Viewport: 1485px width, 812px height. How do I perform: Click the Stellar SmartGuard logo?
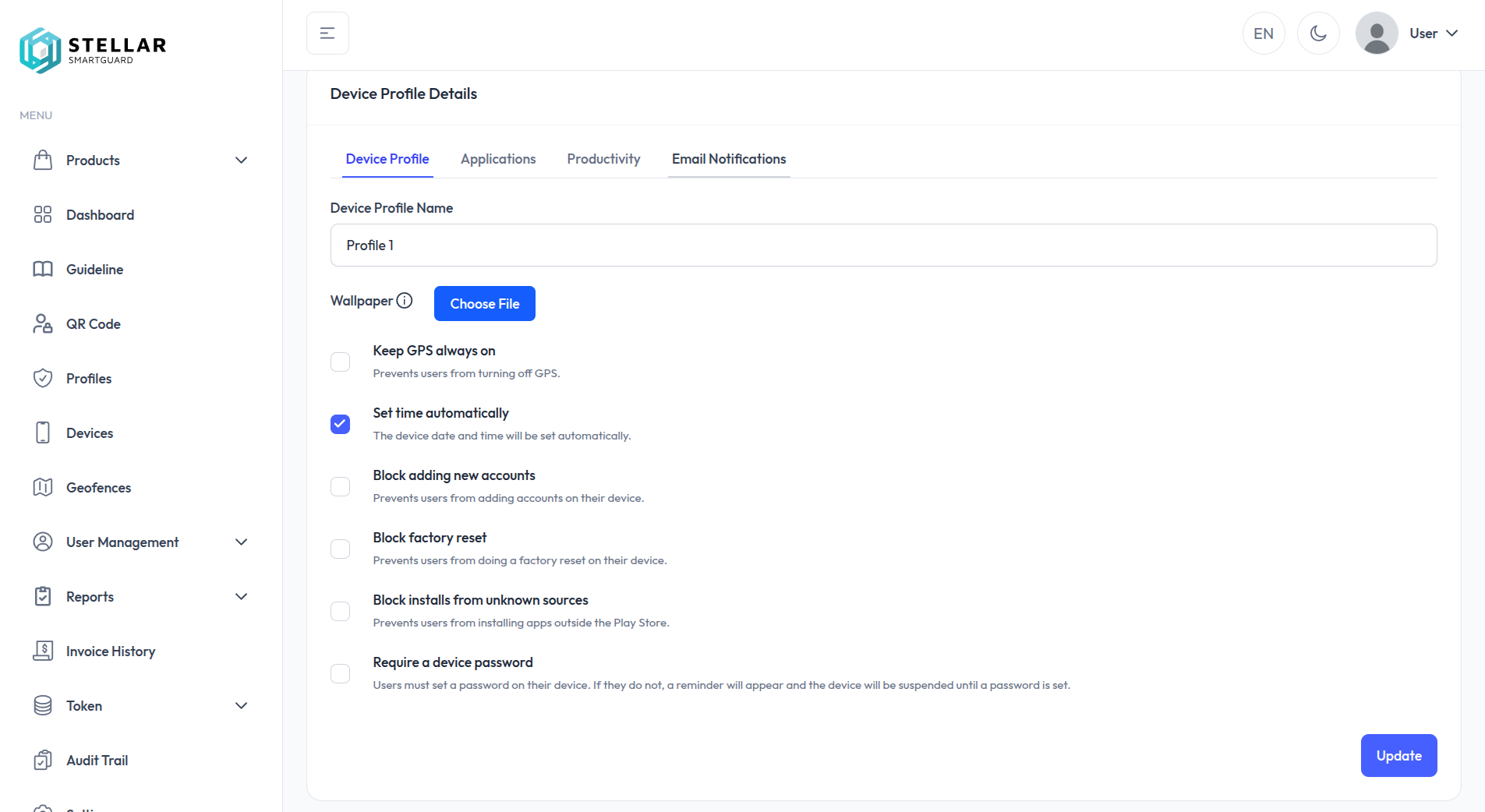pyautogui.click(x=93, y=51)
